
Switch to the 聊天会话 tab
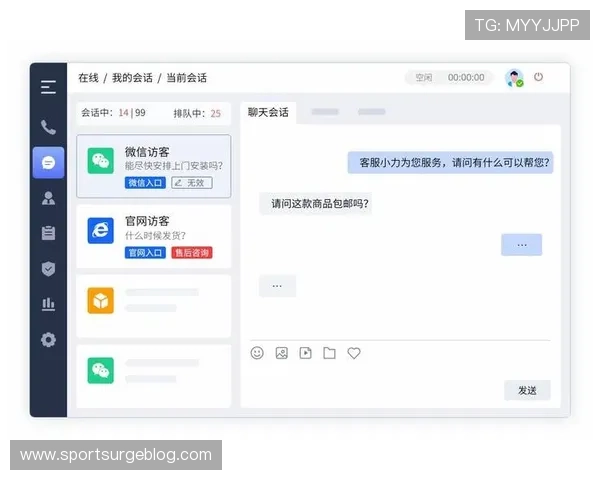click(268, 112)
